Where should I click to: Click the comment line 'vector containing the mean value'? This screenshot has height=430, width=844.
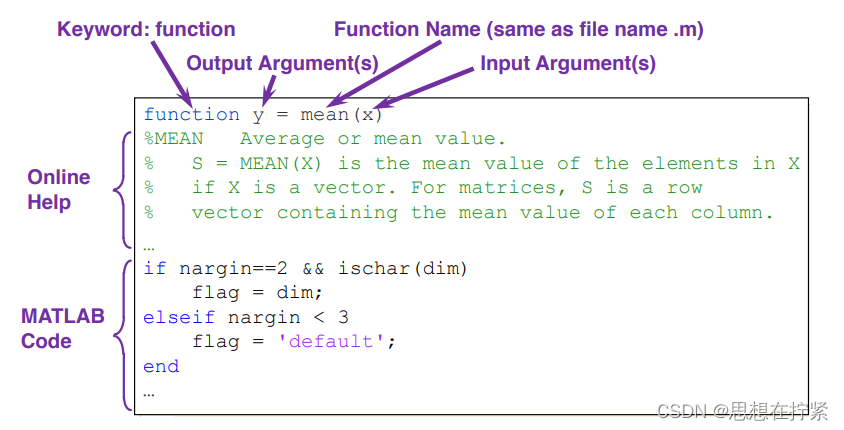(459, 213)
